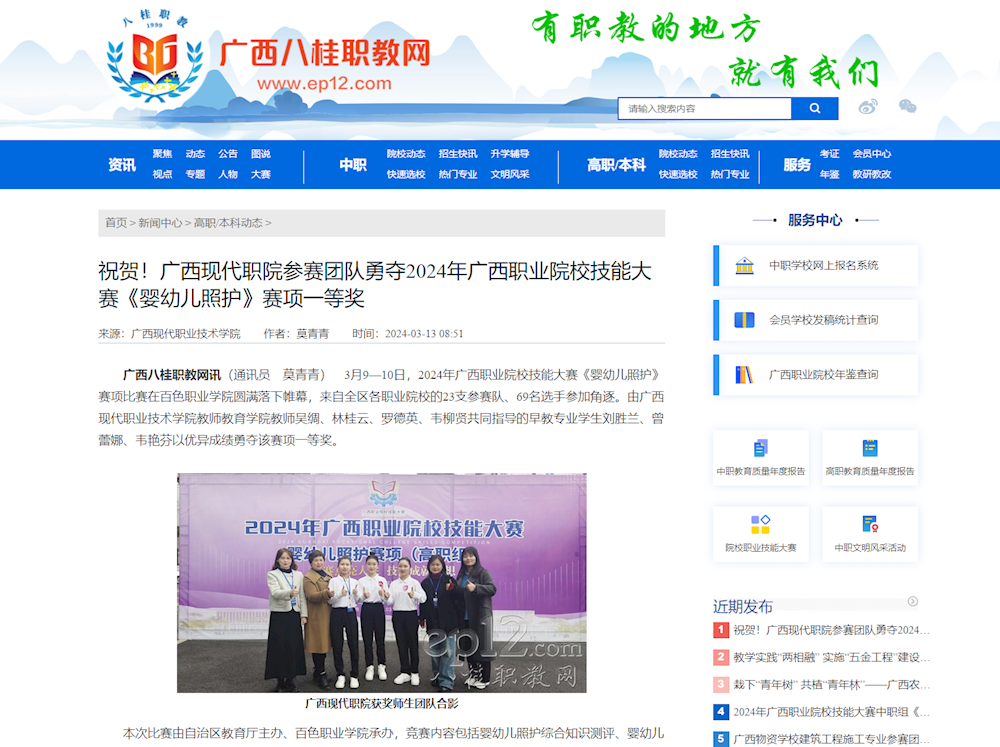1000x747 pixels.
Task: Click 新闻中心 in the breadcrumb
Action: click(x=160, y=223)
